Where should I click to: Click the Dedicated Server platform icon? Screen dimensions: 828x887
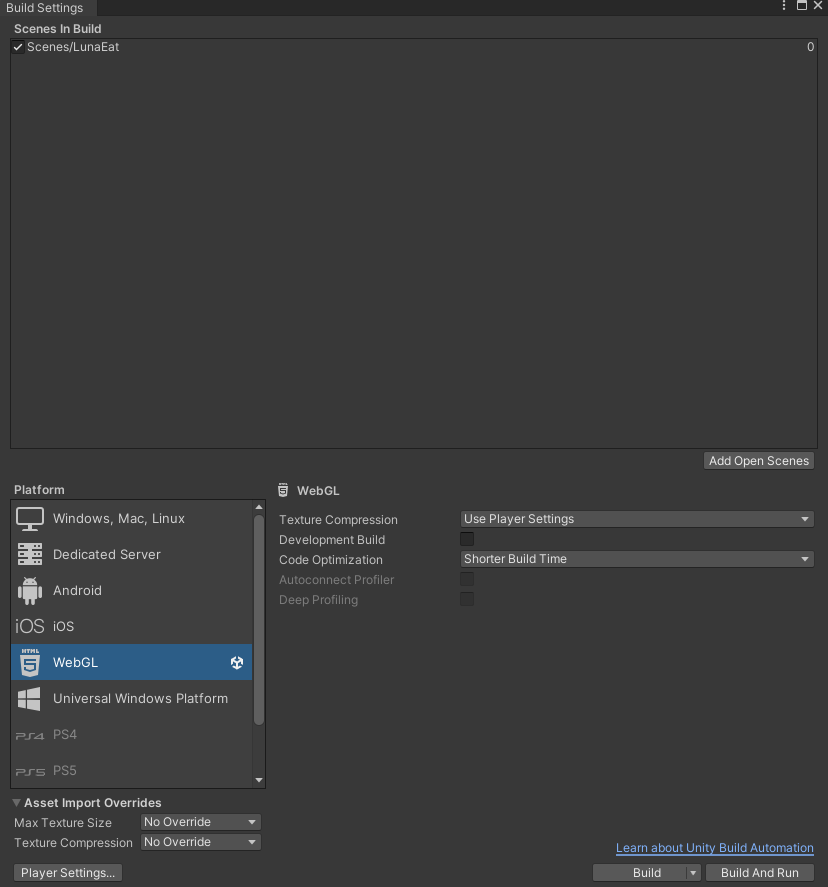point(30,554)
